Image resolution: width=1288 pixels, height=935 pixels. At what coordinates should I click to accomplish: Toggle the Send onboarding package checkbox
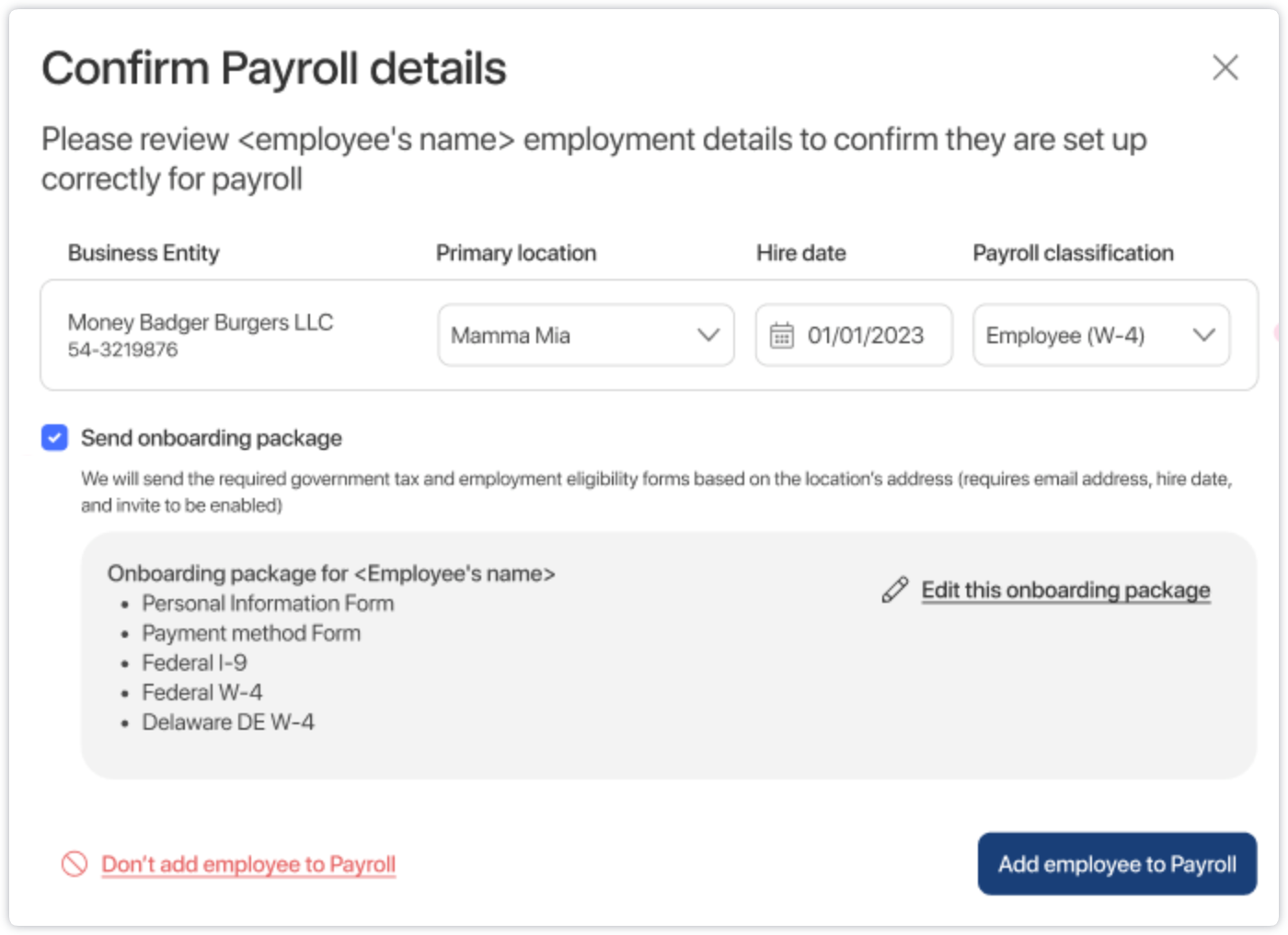[x=55, y=438]
